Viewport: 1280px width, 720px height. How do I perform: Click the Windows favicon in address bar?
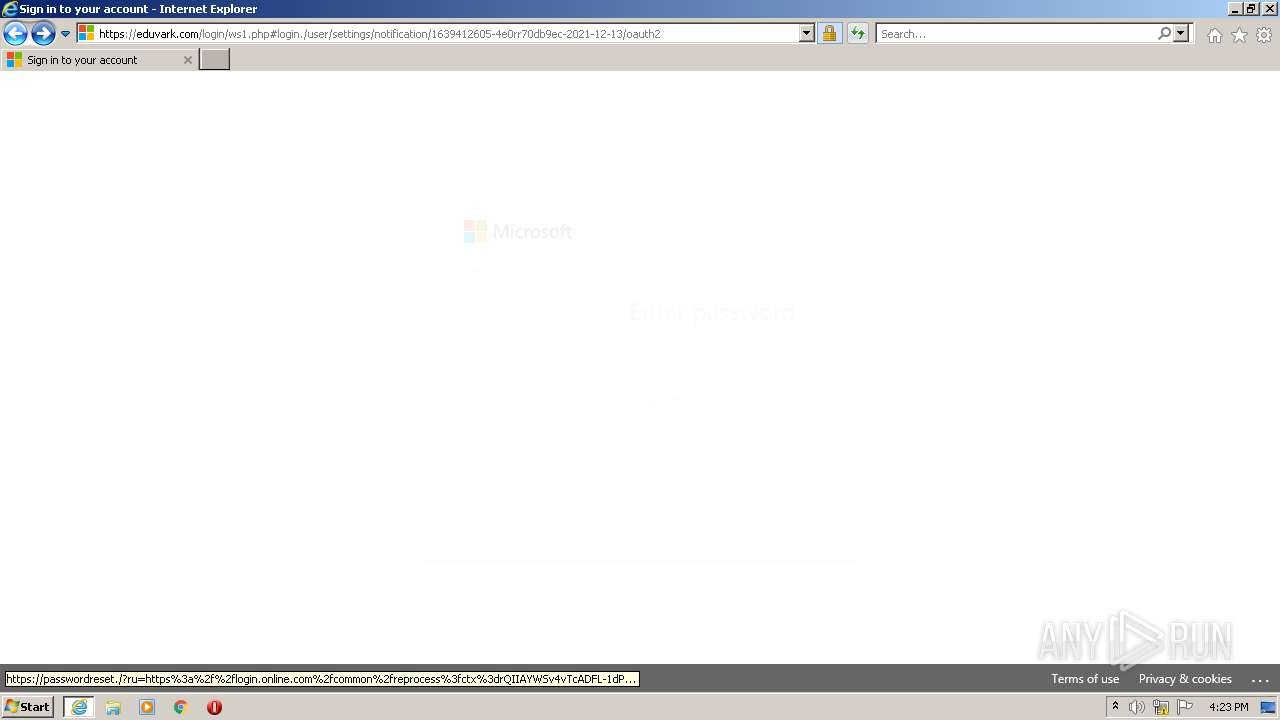(x=87, y=33)
